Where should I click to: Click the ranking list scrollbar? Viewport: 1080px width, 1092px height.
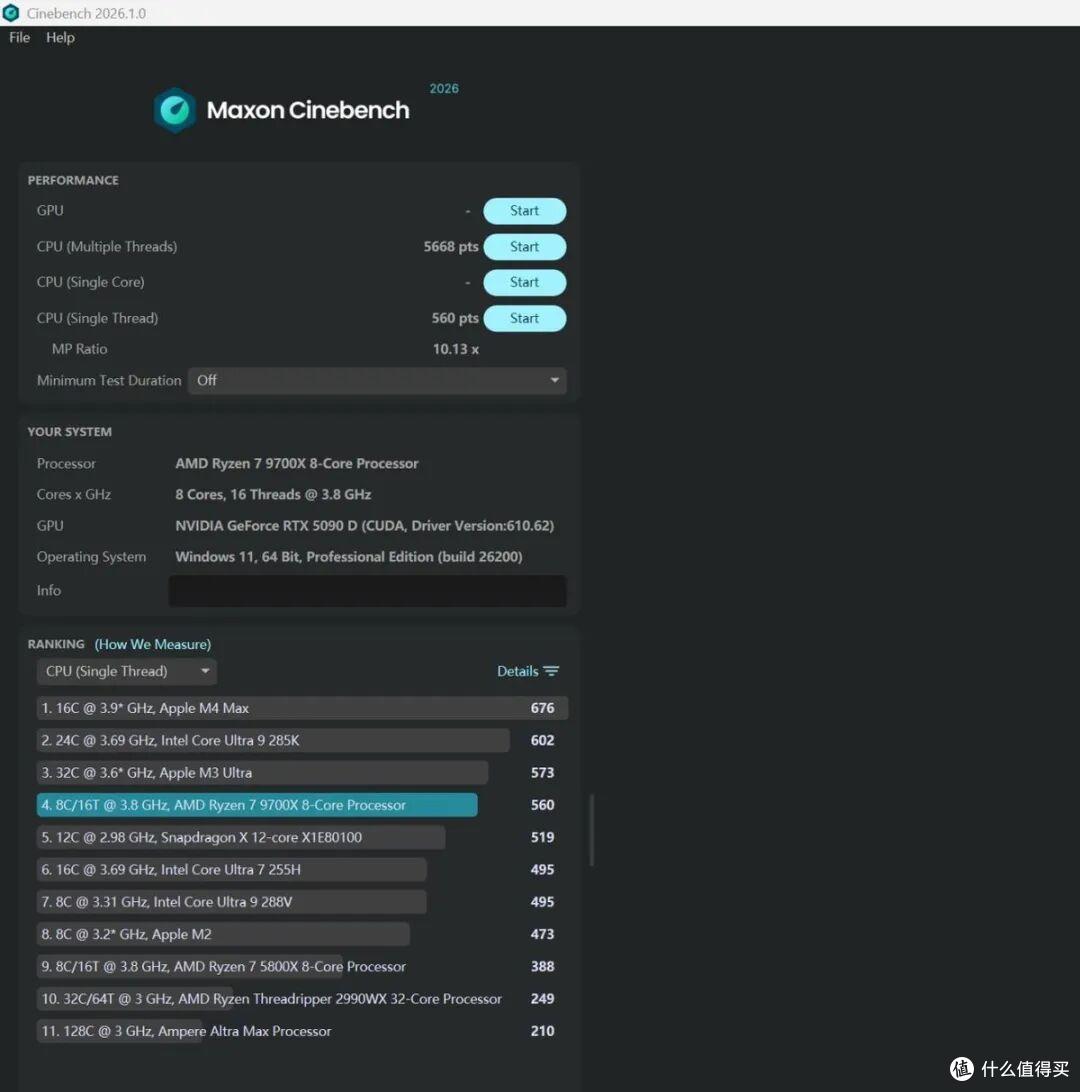tap(592, 830)
